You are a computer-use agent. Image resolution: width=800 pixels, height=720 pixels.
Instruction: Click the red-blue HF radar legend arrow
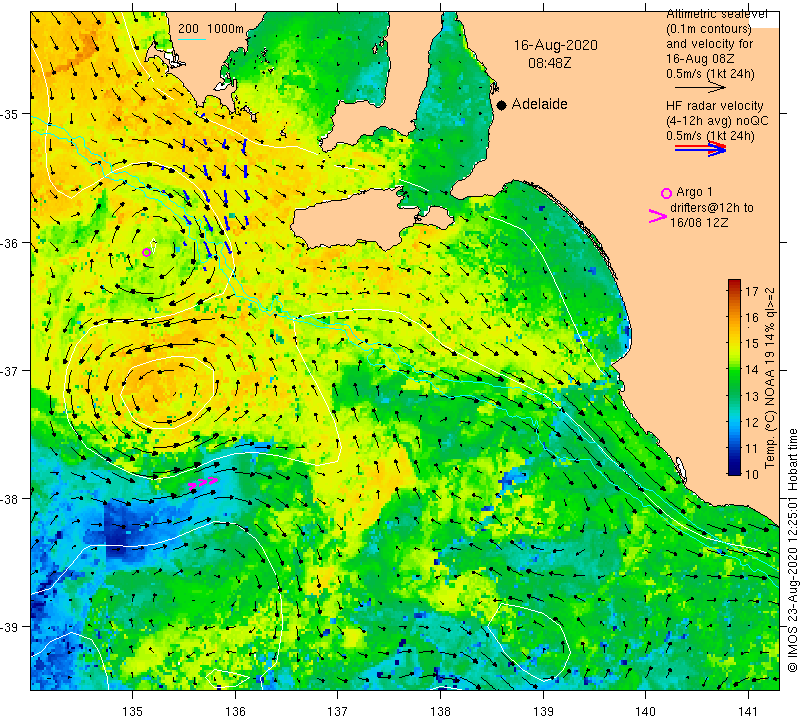(700, 148)
